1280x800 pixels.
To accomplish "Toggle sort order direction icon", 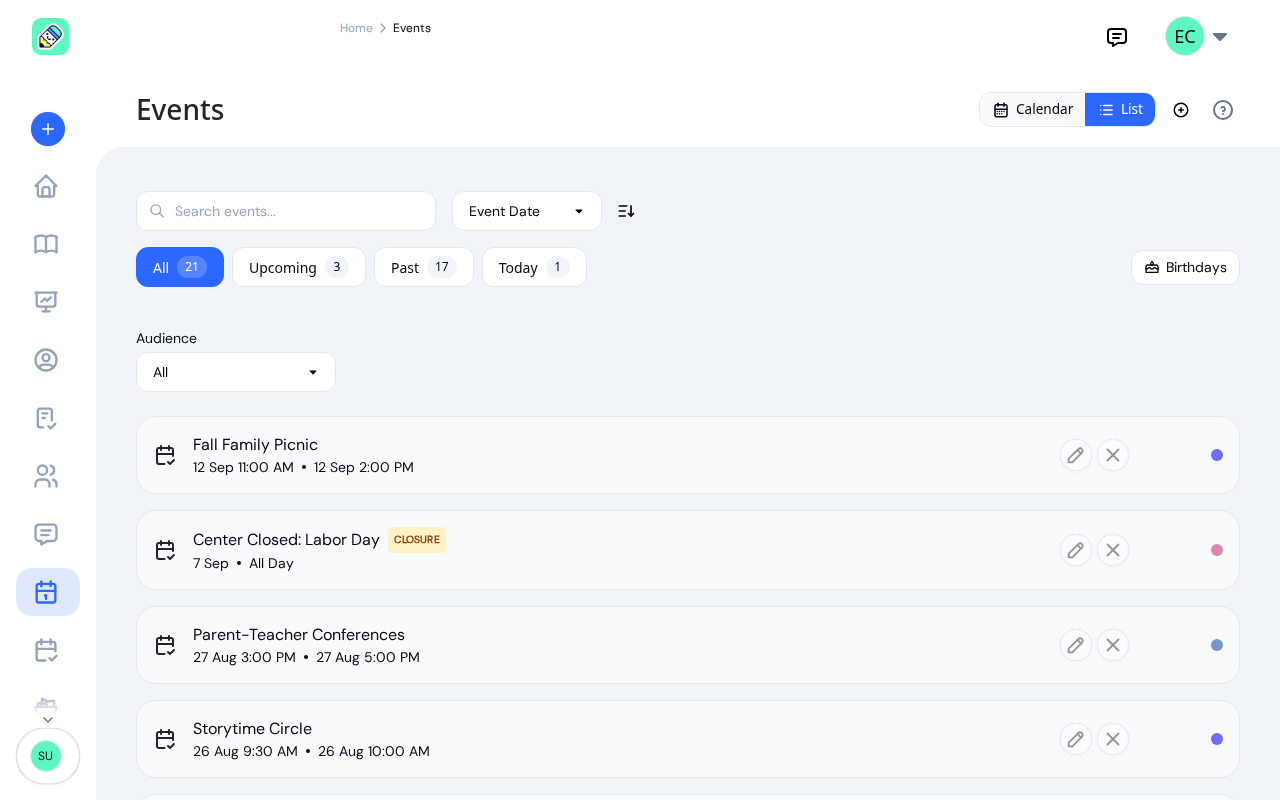I will [626, 211].
